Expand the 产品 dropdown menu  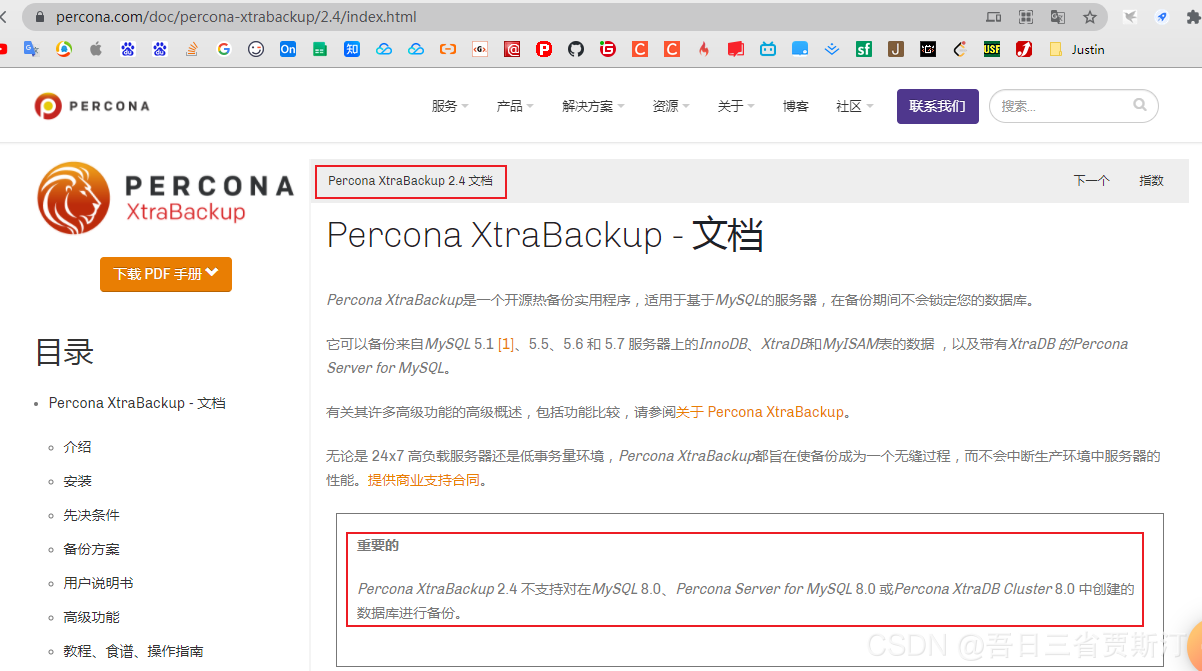point(515,106)
